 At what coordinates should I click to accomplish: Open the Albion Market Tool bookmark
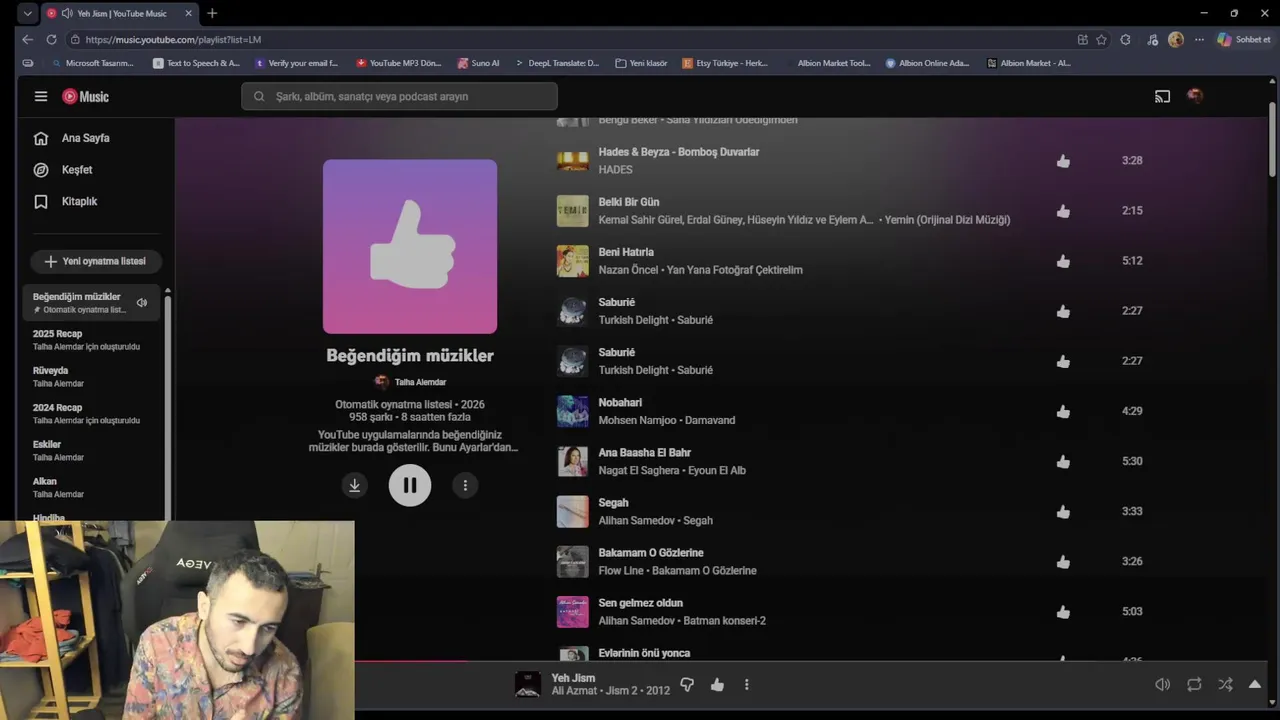pos(827,63)
